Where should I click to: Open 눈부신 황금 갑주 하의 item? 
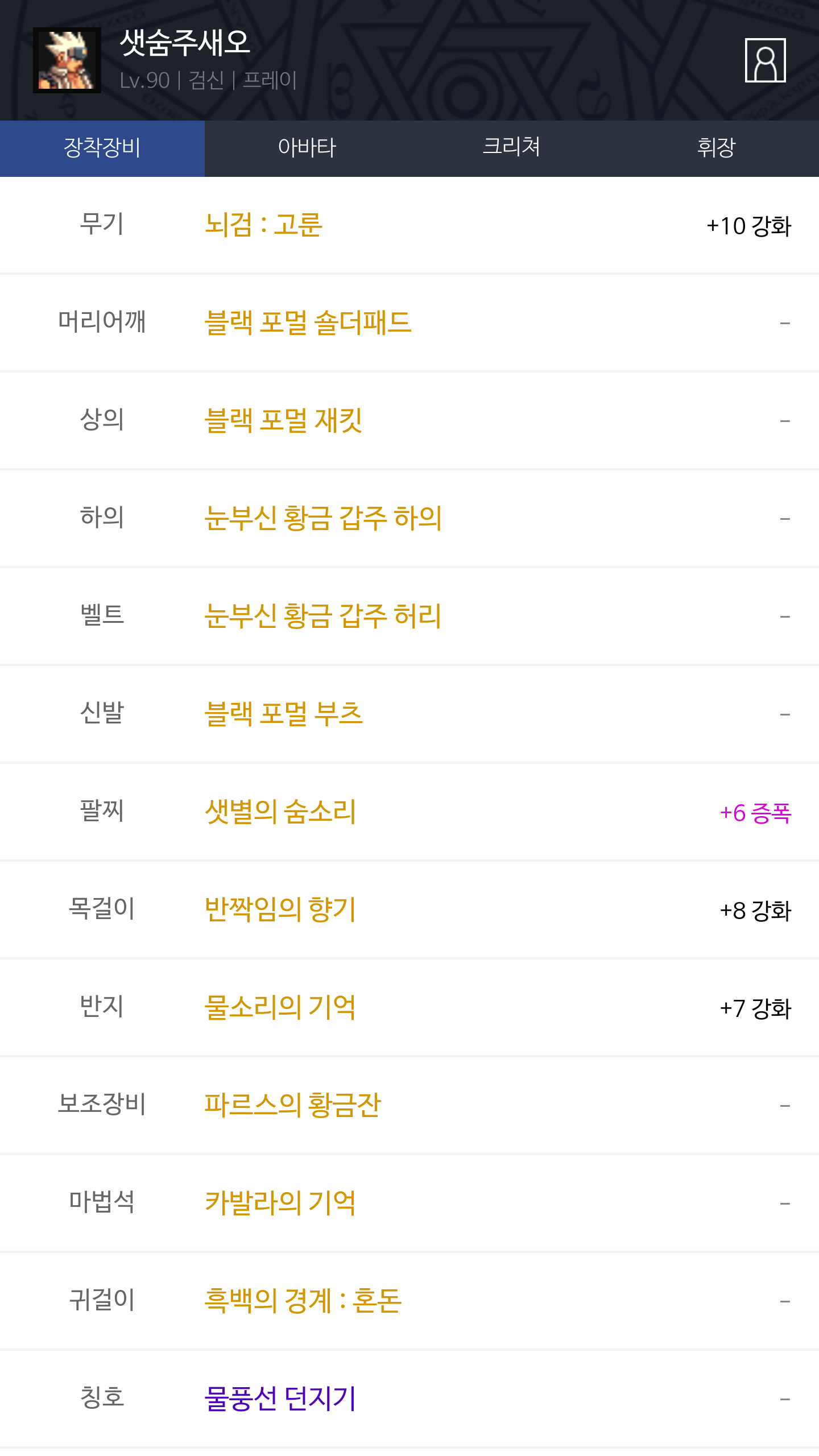[323, 519]
